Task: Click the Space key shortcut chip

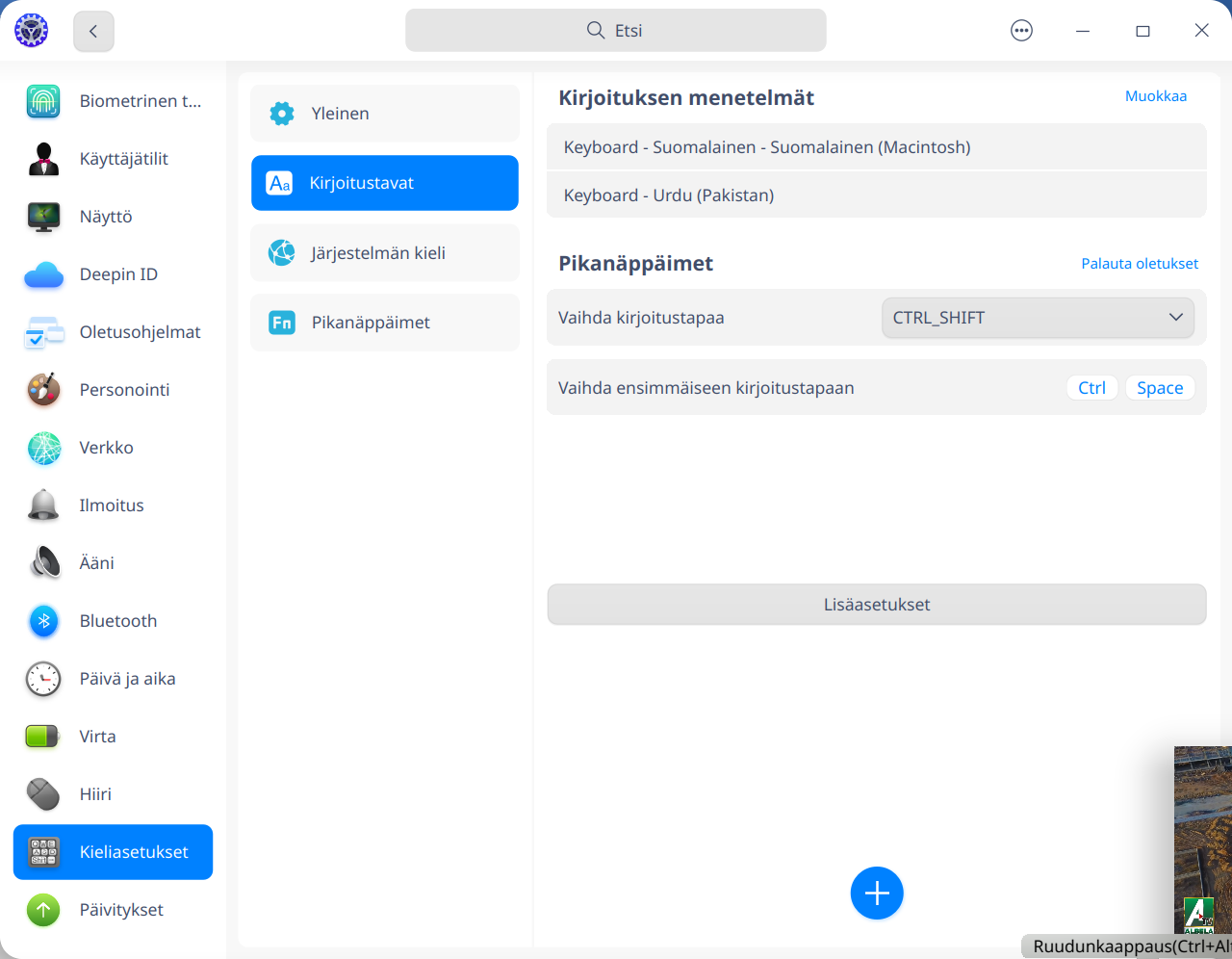Action: point(1160,388)
